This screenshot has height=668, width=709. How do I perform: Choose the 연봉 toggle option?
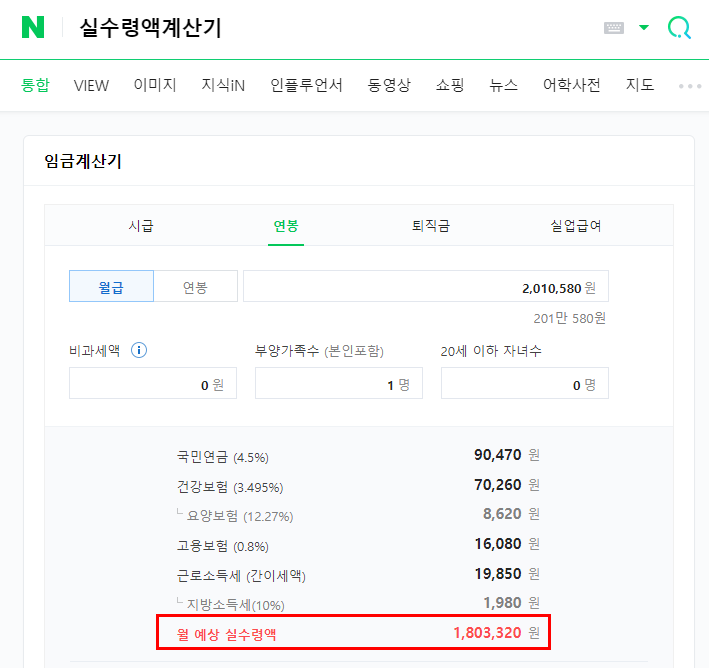pos(195,286)
